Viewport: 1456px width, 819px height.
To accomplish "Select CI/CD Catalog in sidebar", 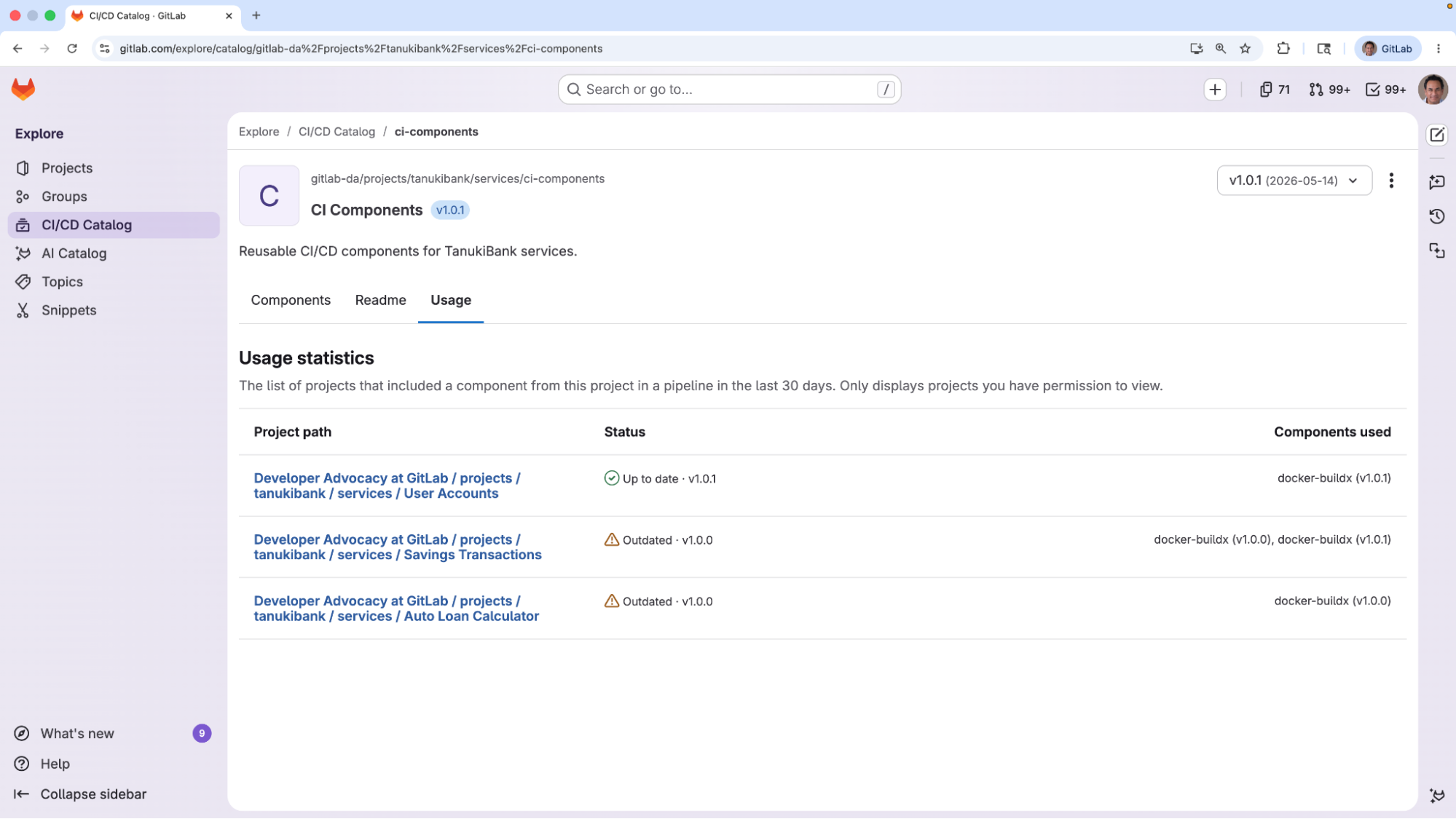I will [x=114, y=225].
